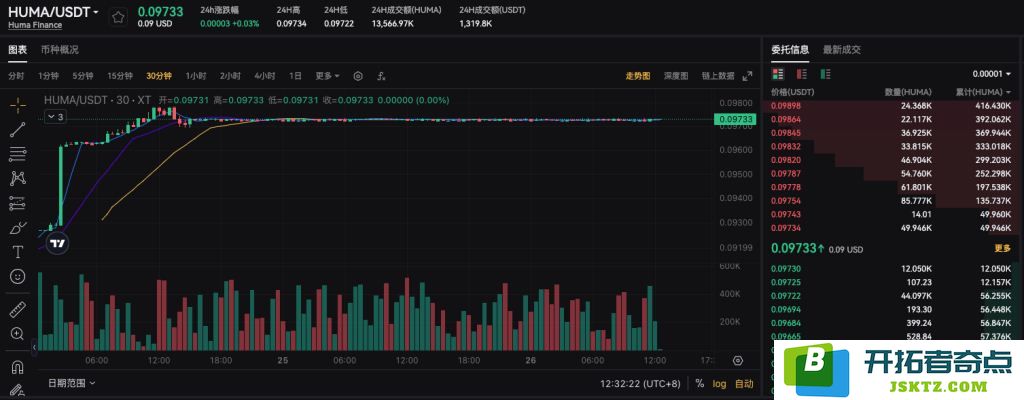Screen dimensions: 1024x400
Task: Select the 走势图 chart view
Action: coord(638,76)
